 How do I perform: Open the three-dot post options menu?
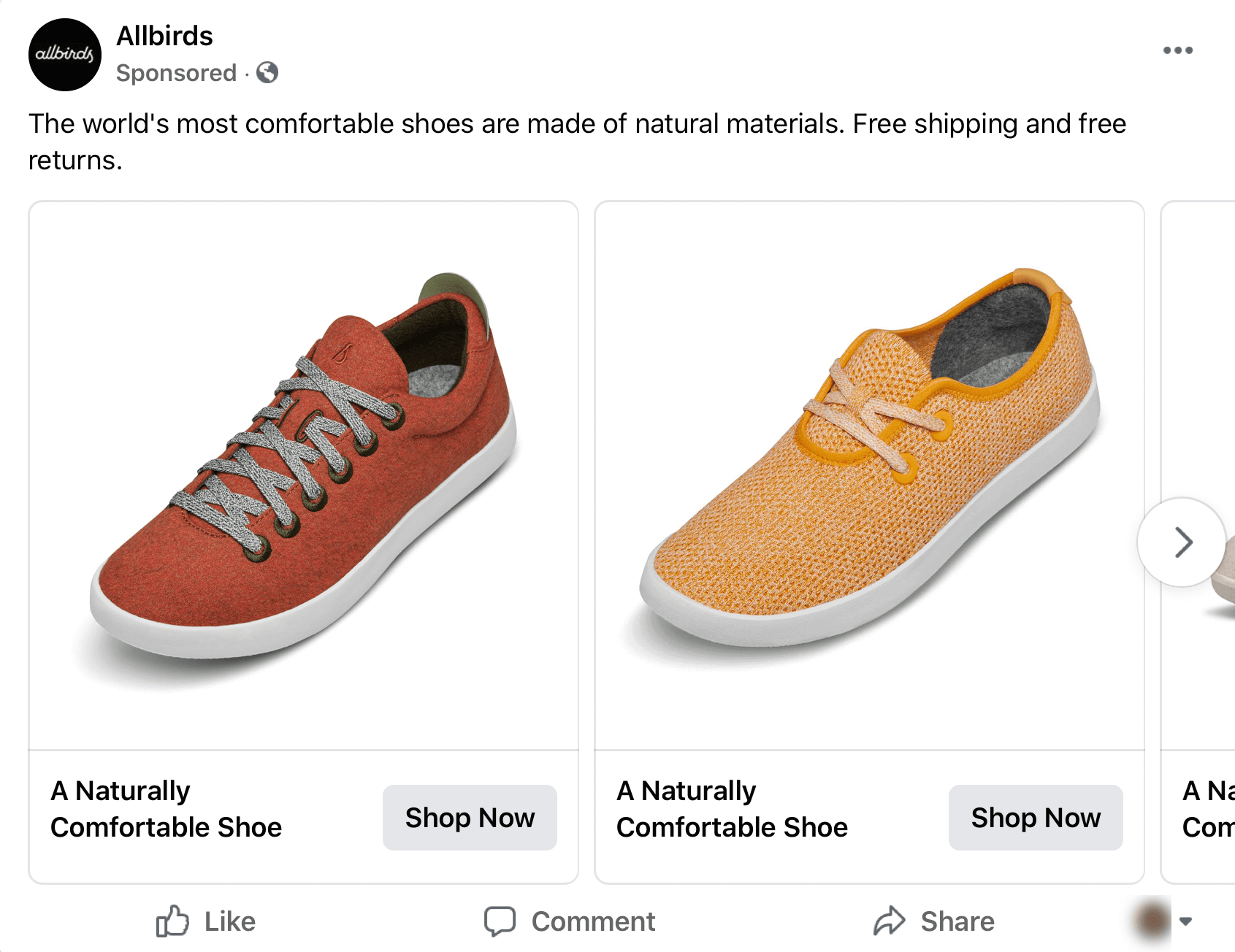click(x=1177, y=50)
